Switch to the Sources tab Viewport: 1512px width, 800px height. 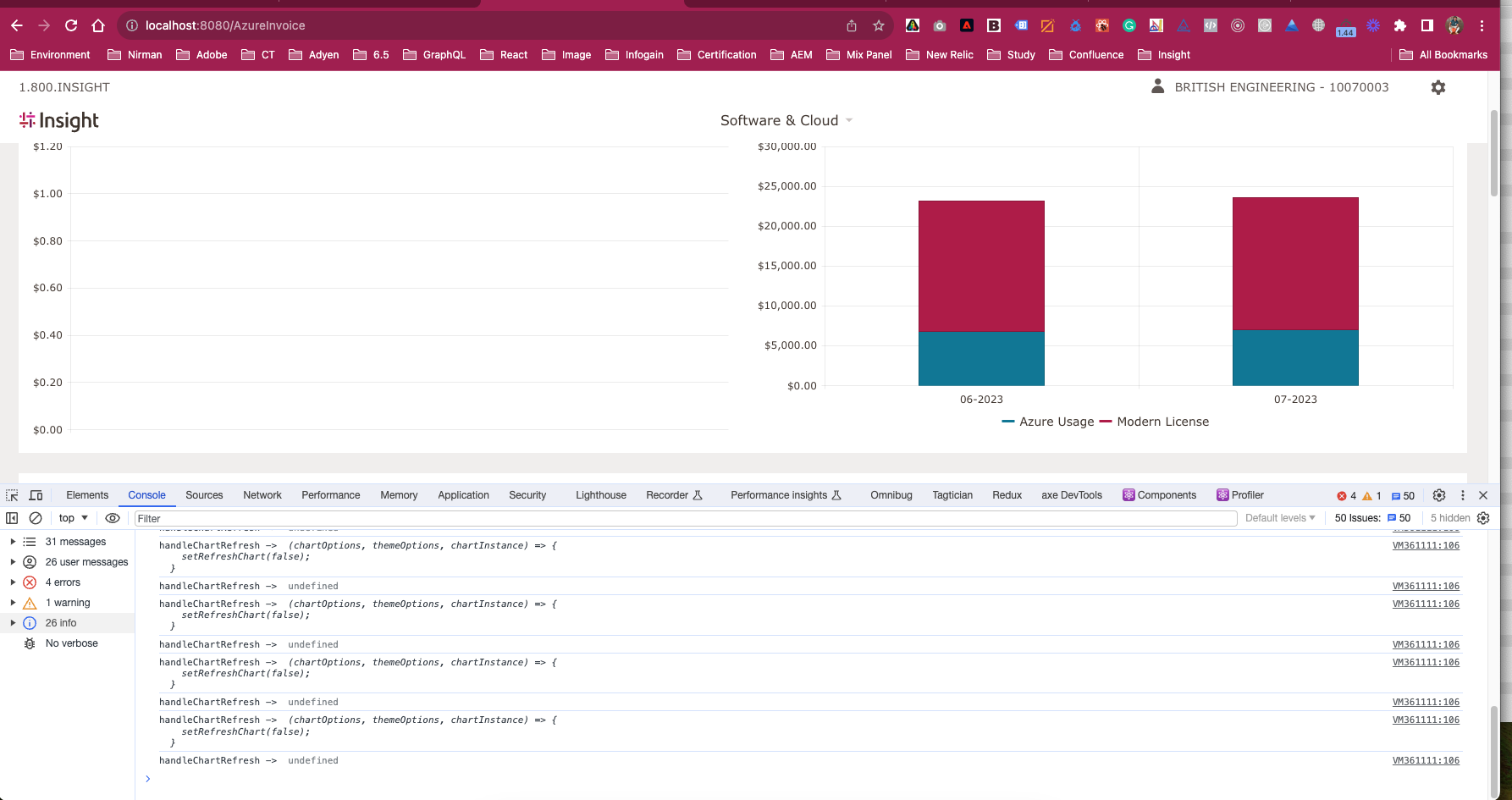point(204,495)
